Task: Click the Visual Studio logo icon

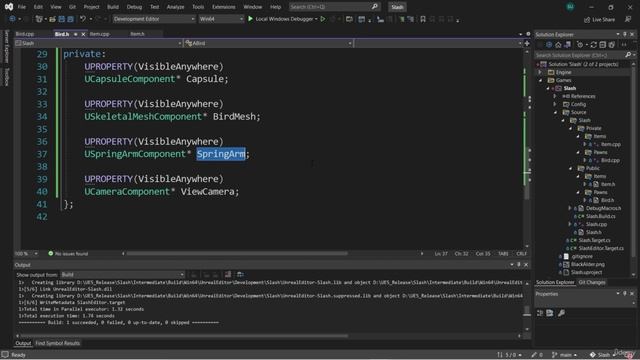Action: click(9, 7)
